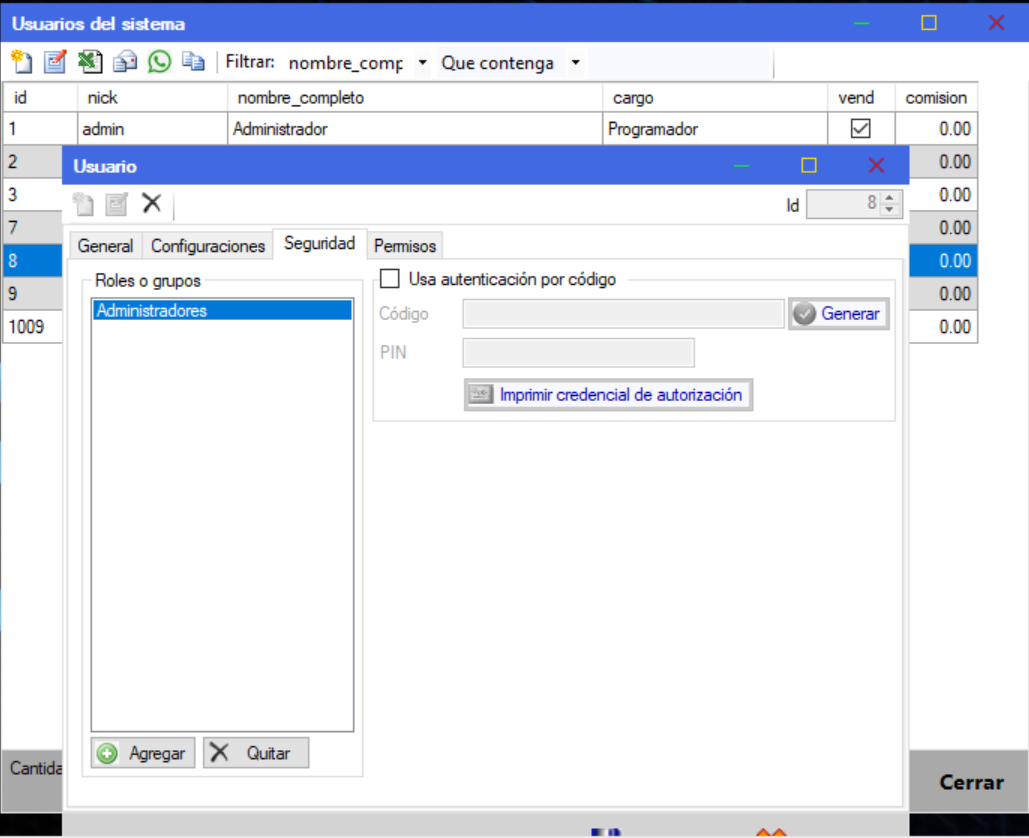Click the WhatsApp share icon
This screenshot has width=1029, height=838.
coord(159,62)
